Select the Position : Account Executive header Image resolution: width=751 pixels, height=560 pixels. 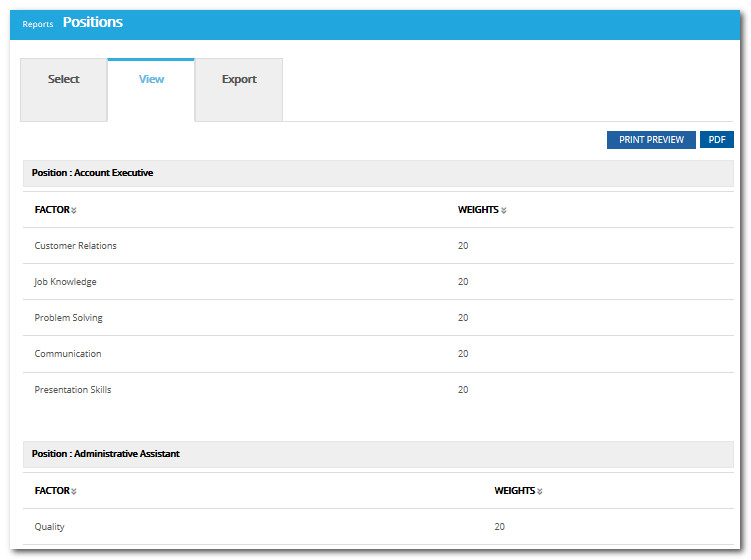92,173
